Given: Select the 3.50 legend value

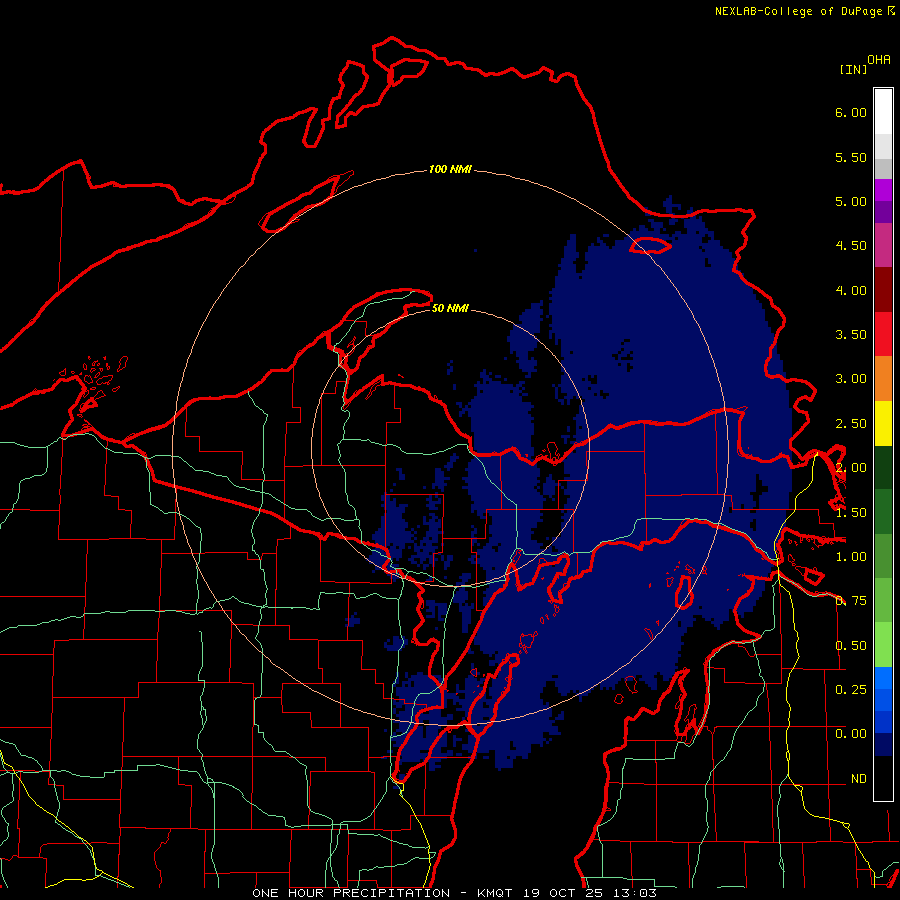Looking at the screenshot, I should [851, 335].
